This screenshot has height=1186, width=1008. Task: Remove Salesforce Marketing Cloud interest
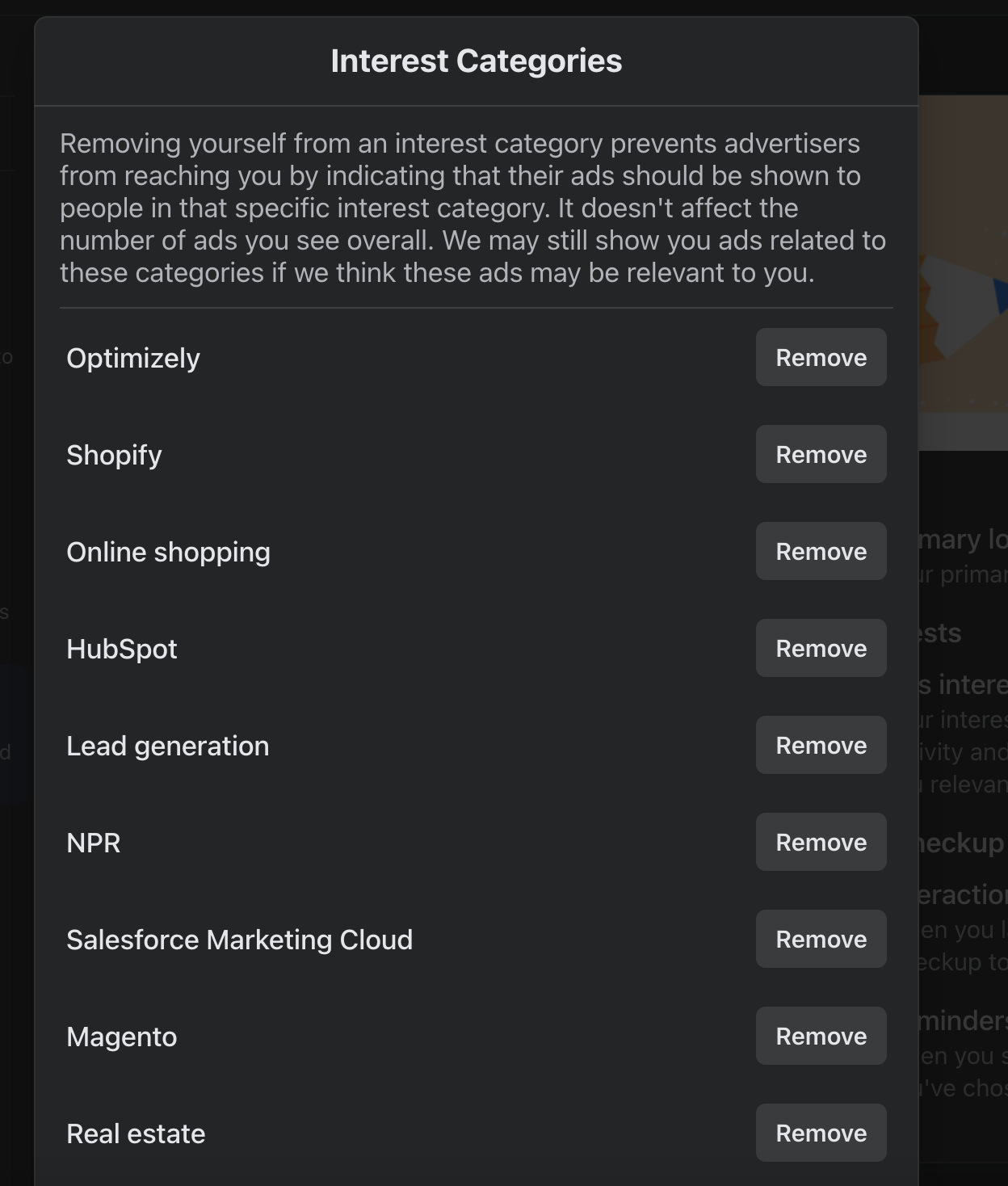pyautogui.click(x=821, y=939)
